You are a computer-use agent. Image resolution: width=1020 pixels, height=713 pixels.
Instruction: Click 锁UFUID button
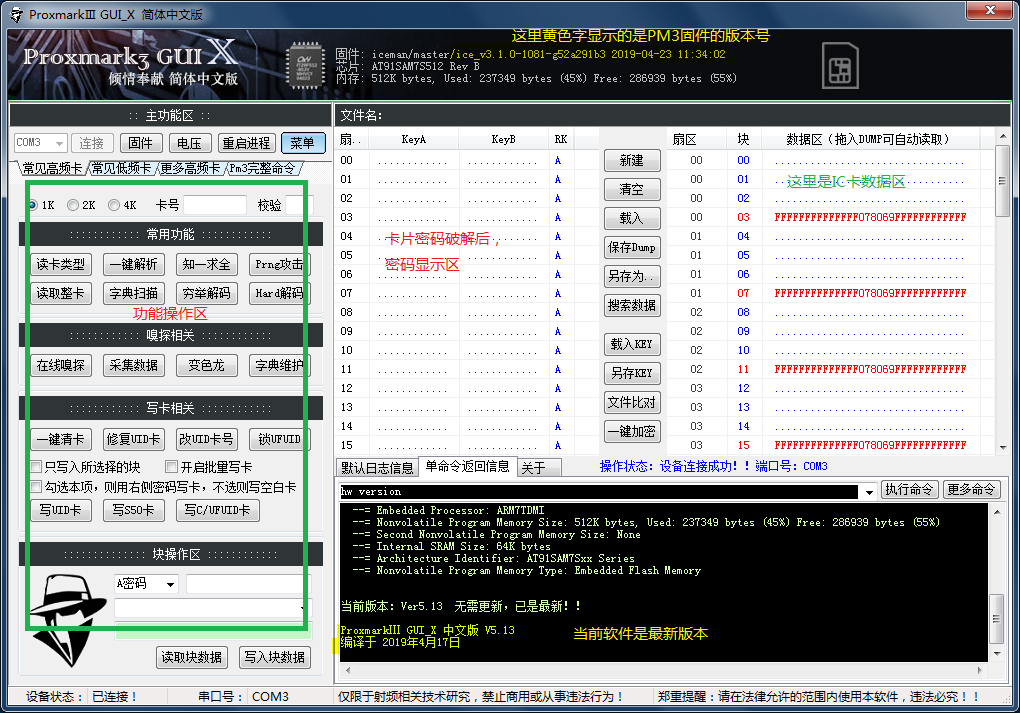click(x=278, y=439)
